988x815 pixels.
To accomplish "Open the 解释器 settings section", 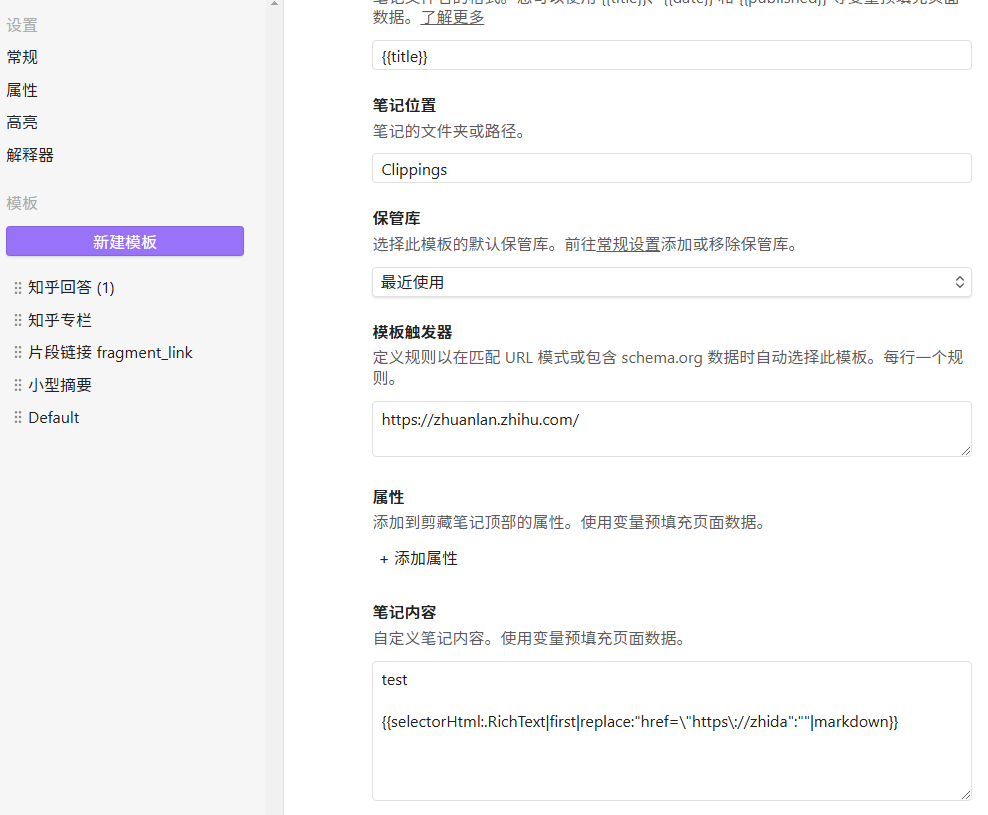I will tap(30, 155).
